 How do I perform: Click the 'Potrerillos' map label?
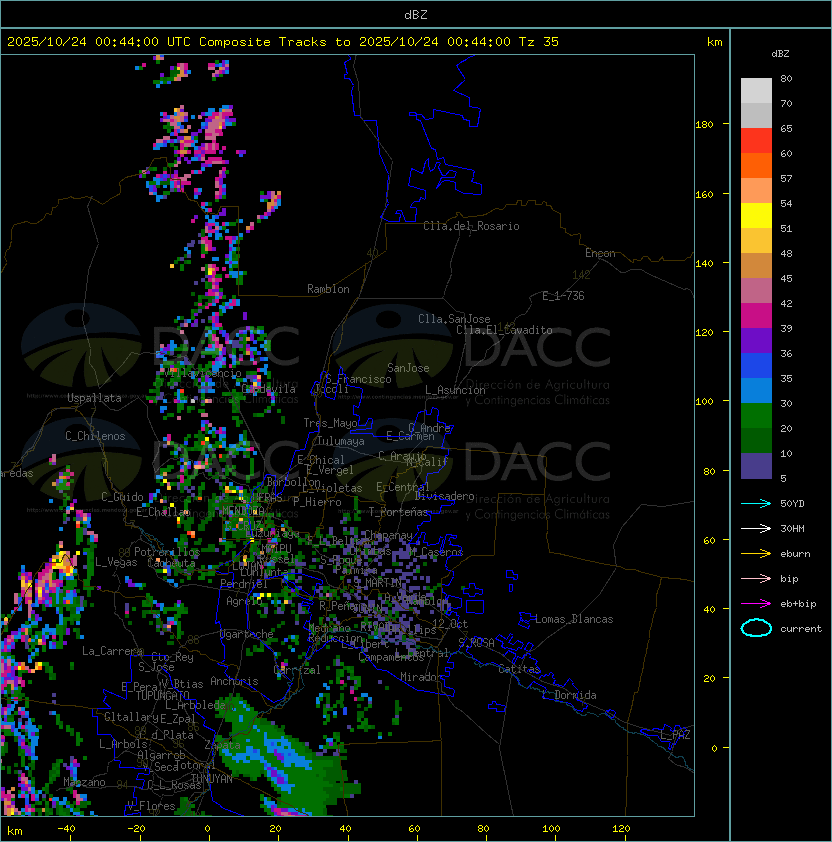[167, 552]
